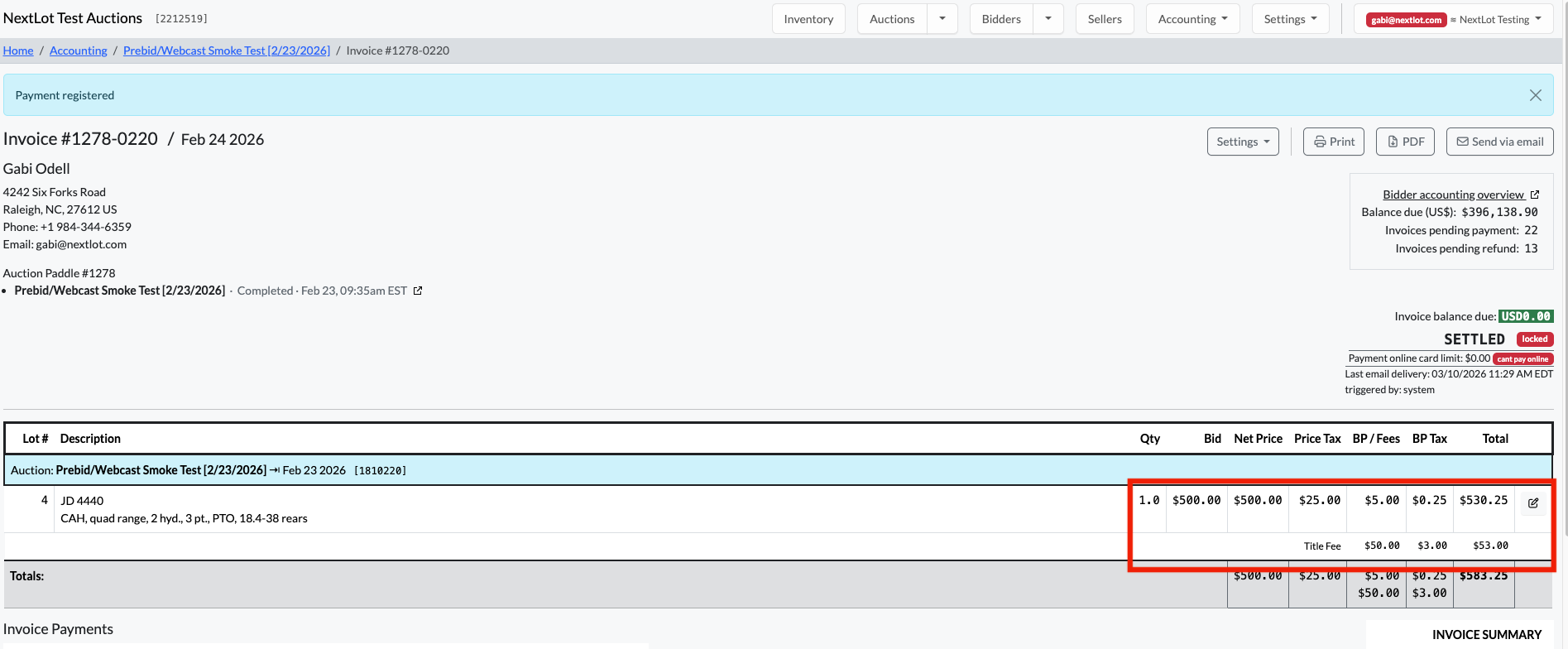
Task: Export the invoice as PDF
Action: 1405,142
